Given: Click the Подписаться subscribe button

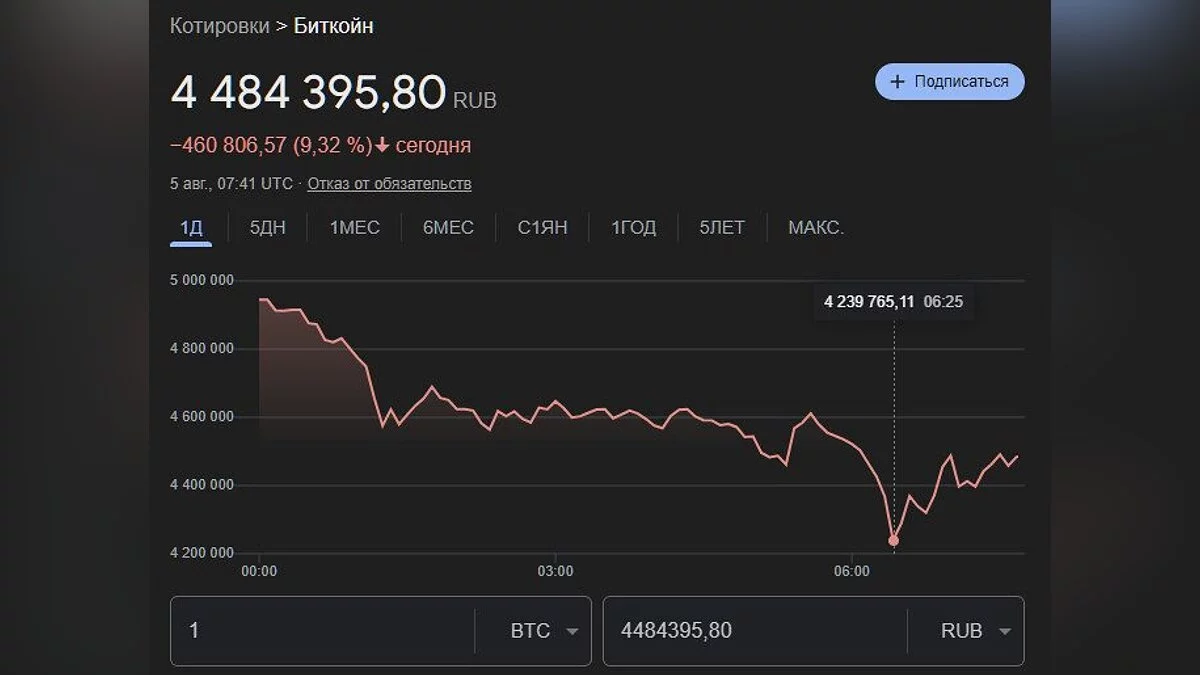Looking at the screenshot, I should [x=949, y=81].
